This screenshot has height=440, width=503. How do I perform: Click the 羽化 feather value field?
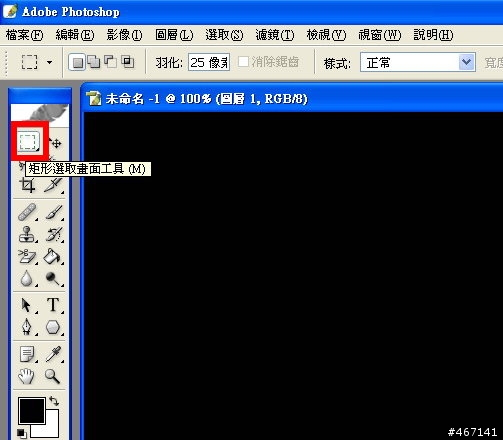[209, 62]
